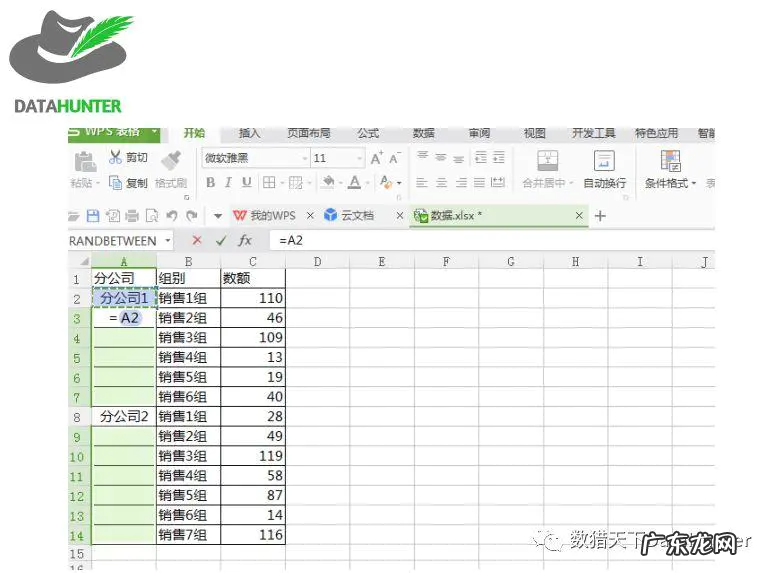Expand the Conditional Formatting dropdown arrow
Image resolution: width=775 pixels, height=573 pixels.
(x=694, y=183)
